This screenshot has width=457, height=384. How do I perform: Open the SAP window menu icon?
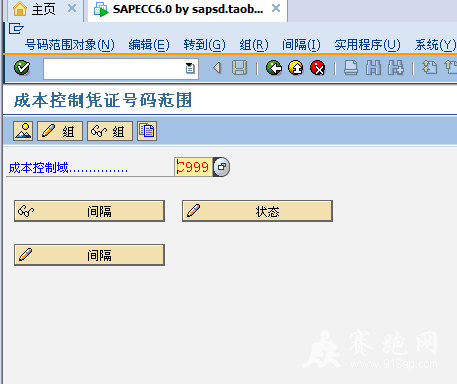pos(16,29)
